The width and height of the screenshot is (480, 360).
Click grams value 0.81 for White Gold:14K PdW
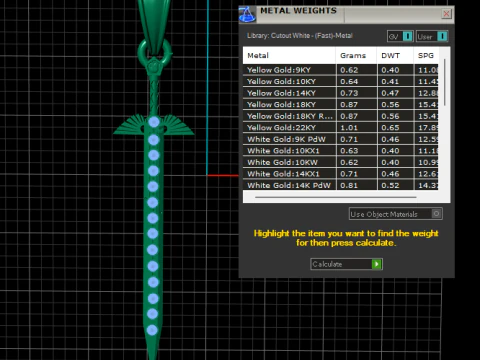click(349, 185)
